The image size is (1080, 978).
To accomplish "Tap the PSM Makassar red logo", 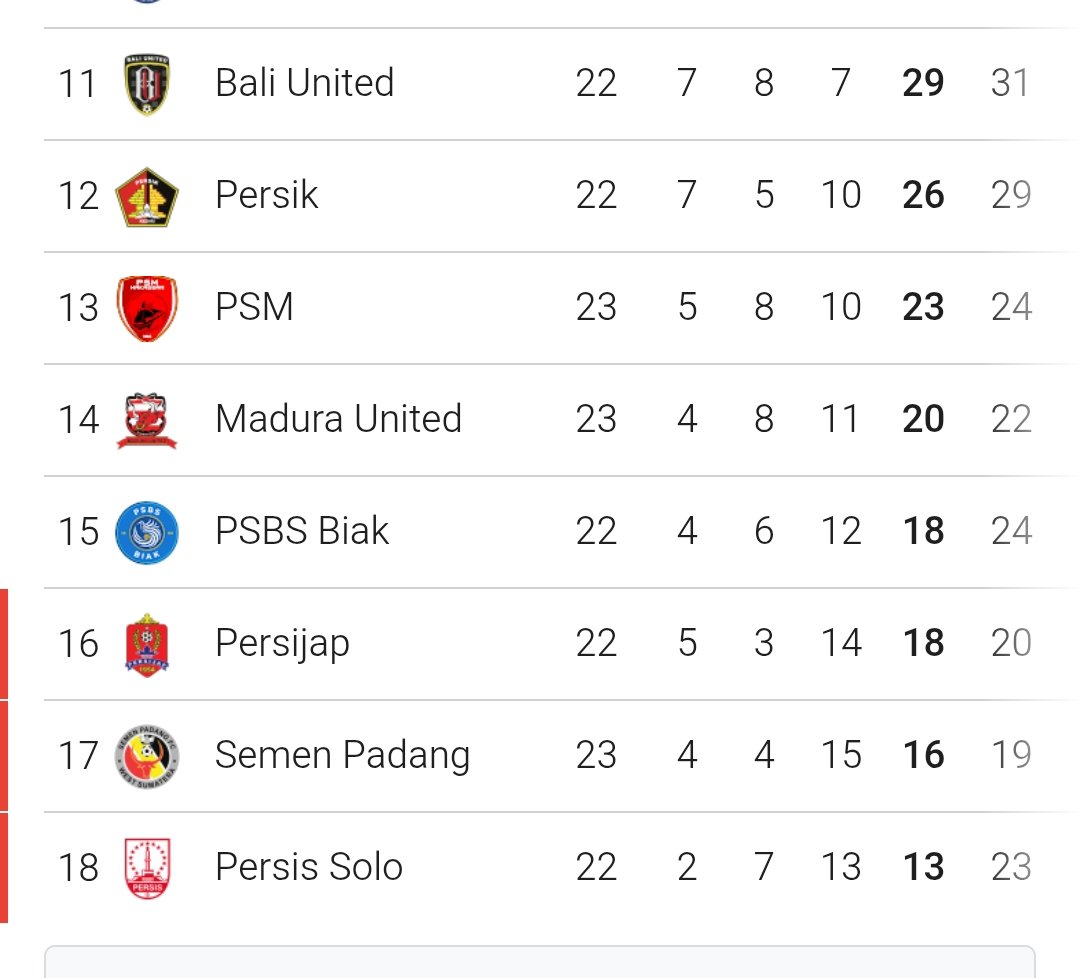I will [x=147, y=308].
